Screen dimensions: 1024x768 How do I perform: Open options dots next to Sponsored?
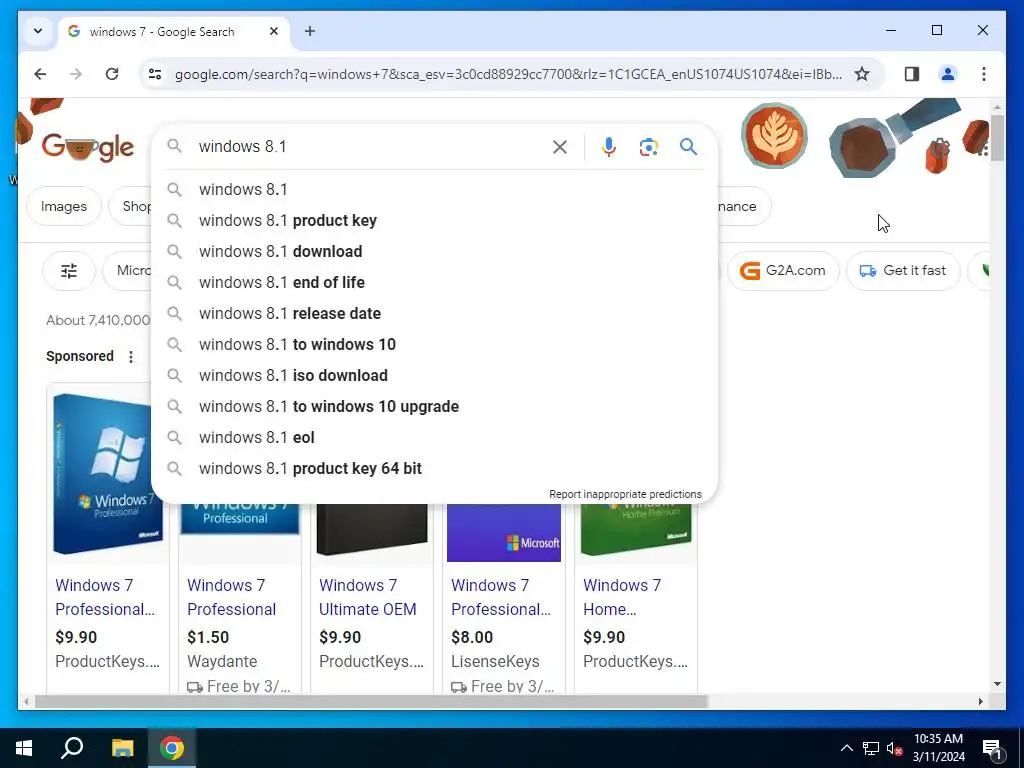click(x=131, y=357)
